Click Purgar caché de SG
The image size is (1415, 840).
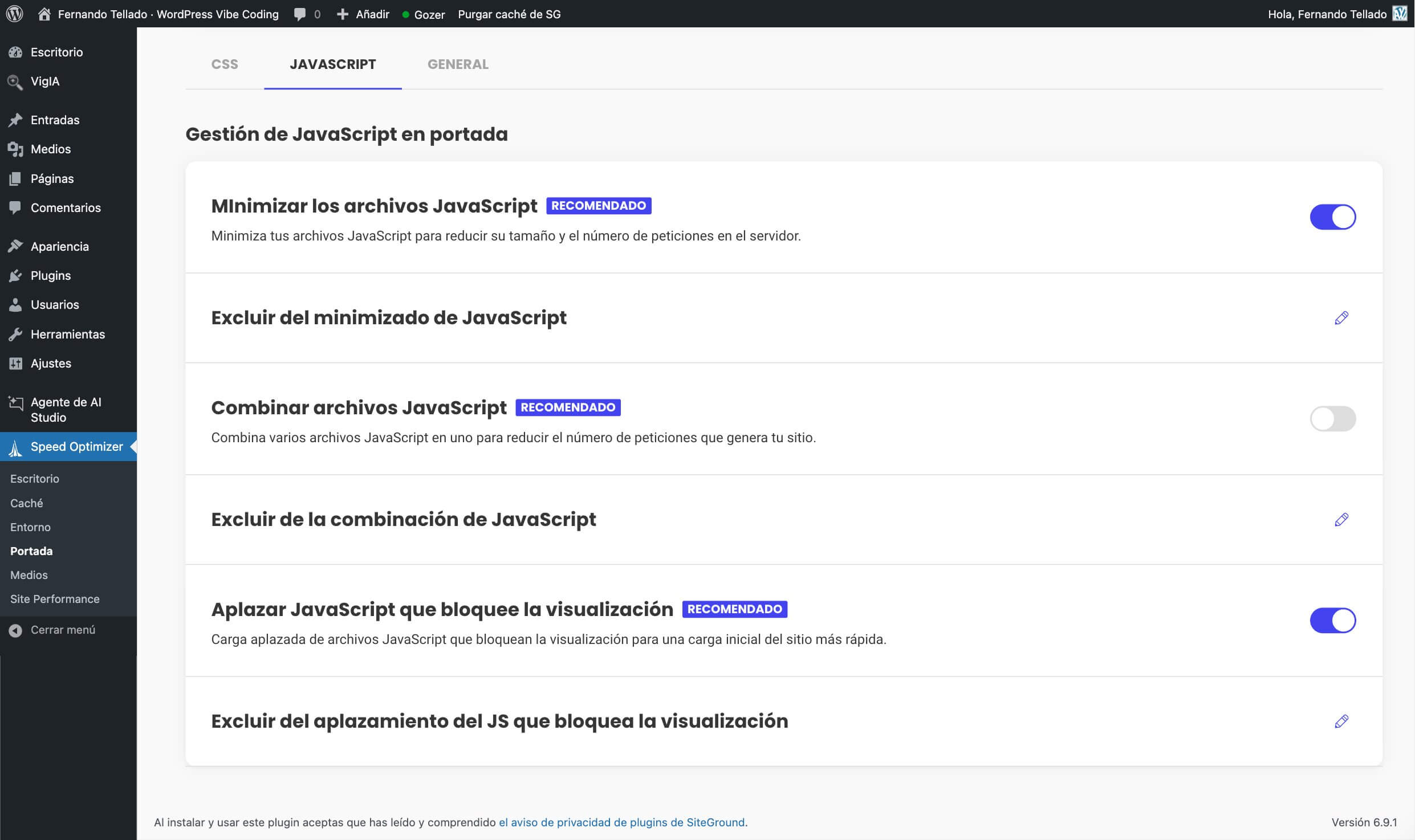509,14
